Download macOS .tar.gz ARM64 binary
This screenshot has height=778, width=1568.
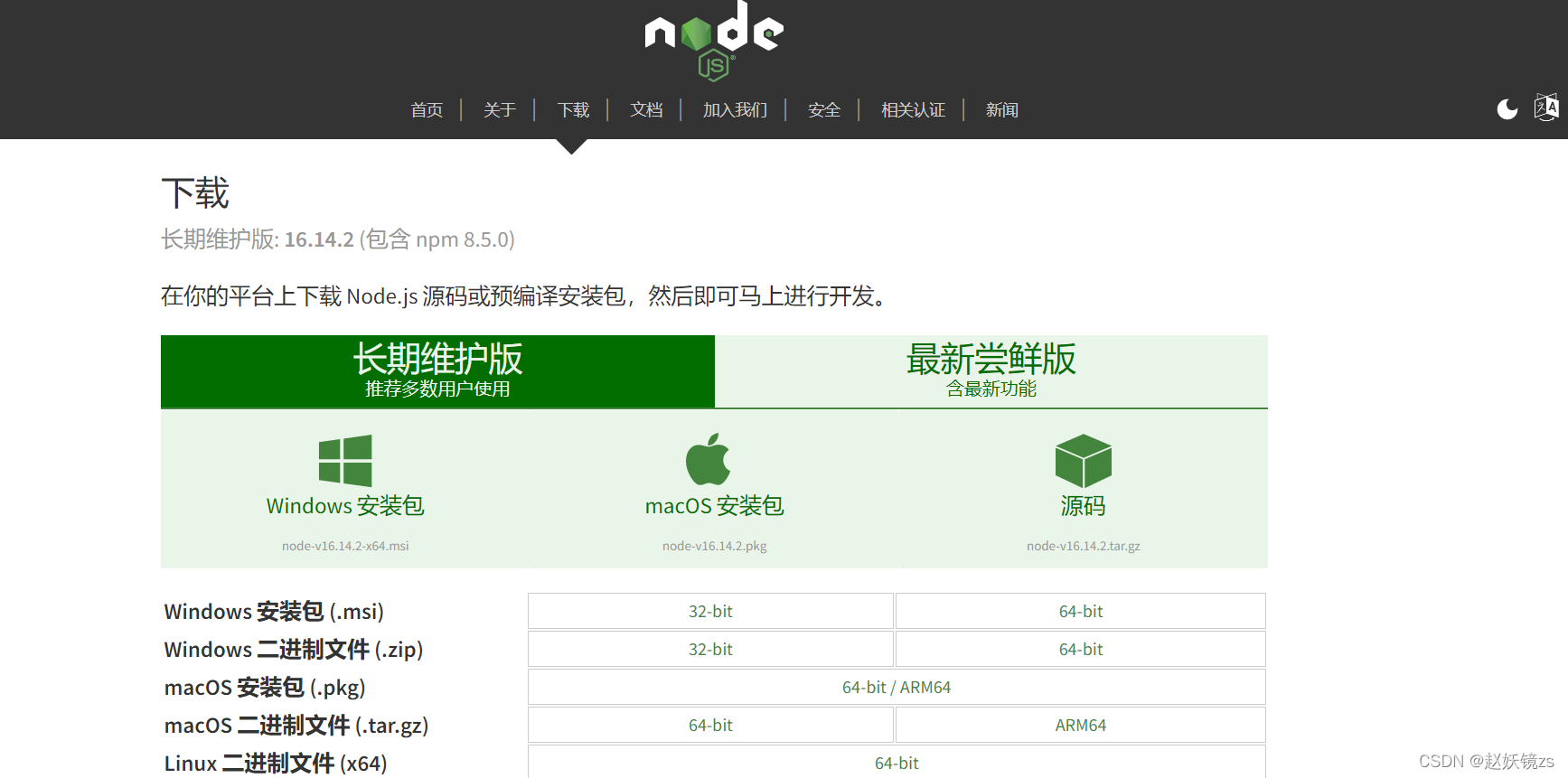(x=1081, y=725)
